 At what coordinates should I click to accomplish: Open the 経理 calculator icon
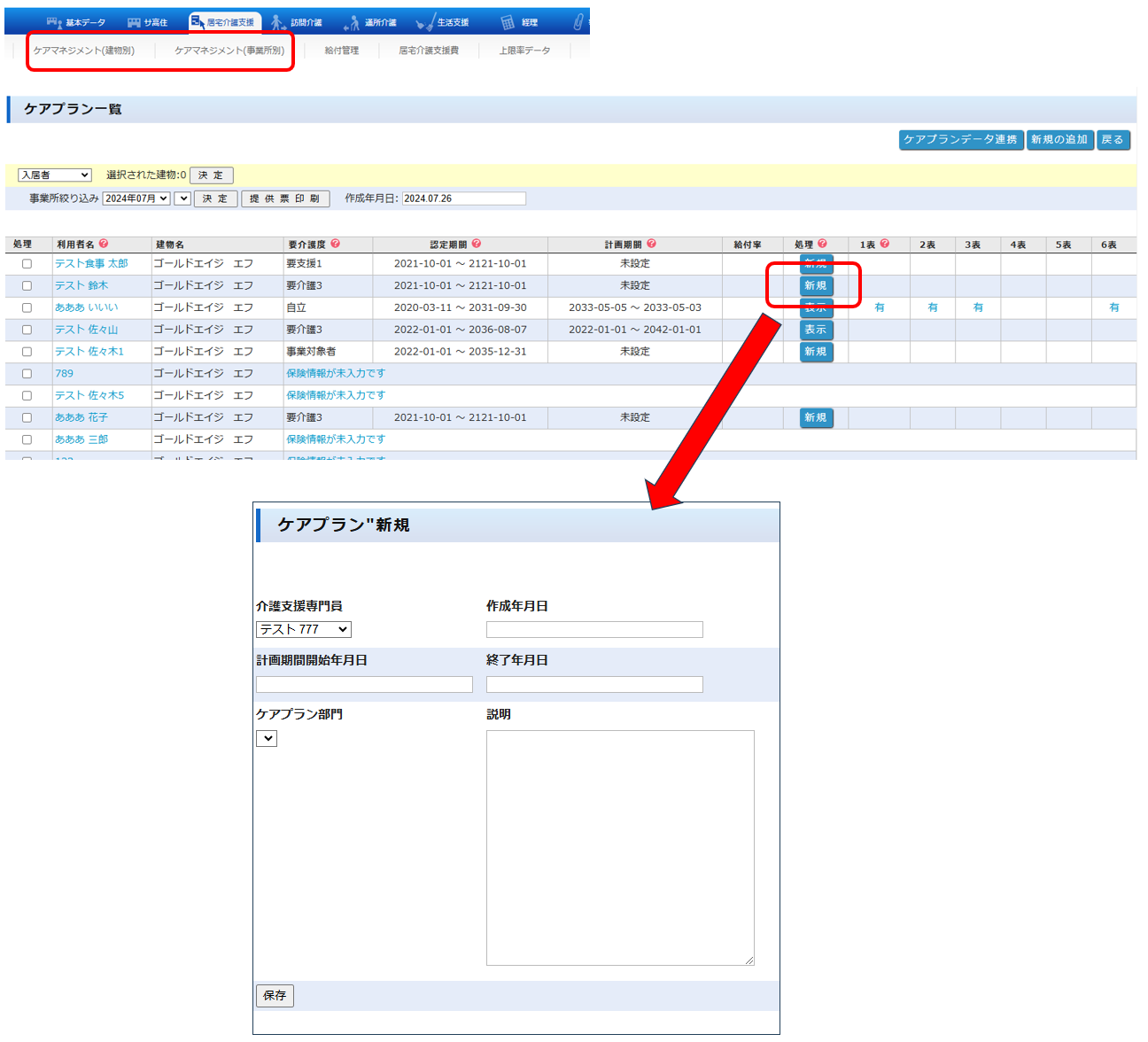coord(508,22)
